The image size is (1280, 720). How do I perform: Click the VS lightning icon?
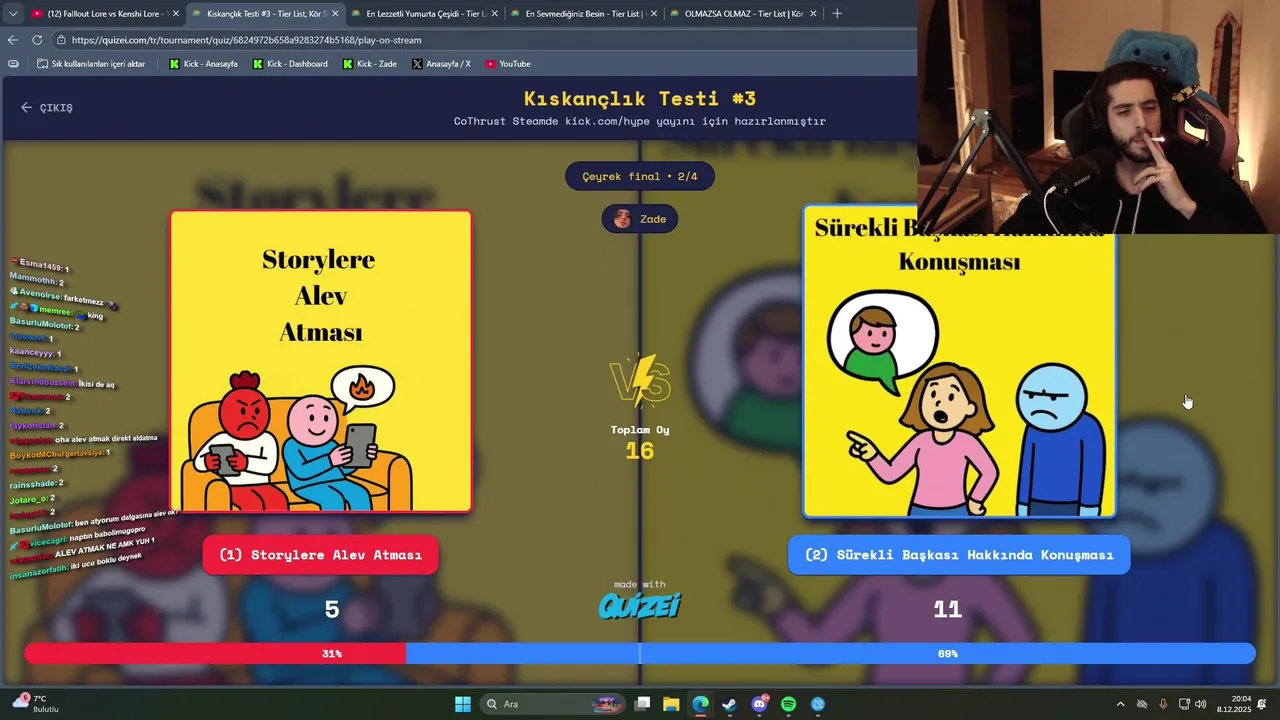pyautogui.click(x=640, y=380)
